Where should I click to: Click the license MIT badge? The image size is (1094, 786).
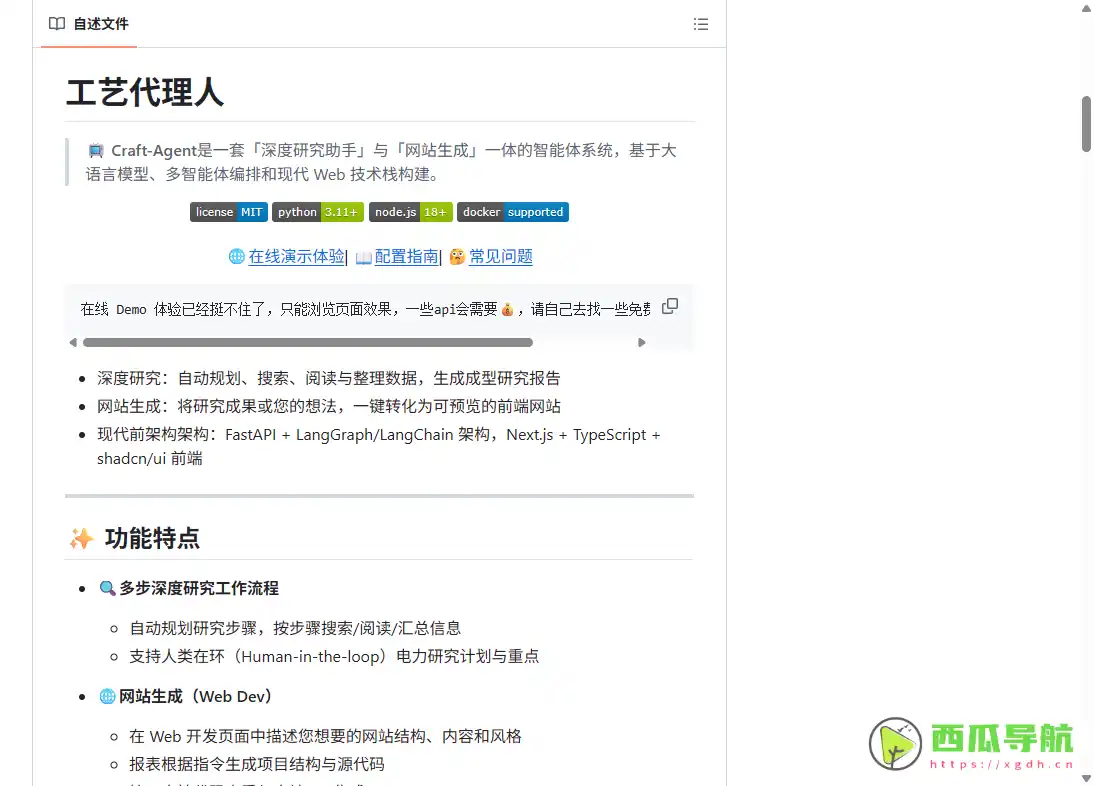(228, 211)
